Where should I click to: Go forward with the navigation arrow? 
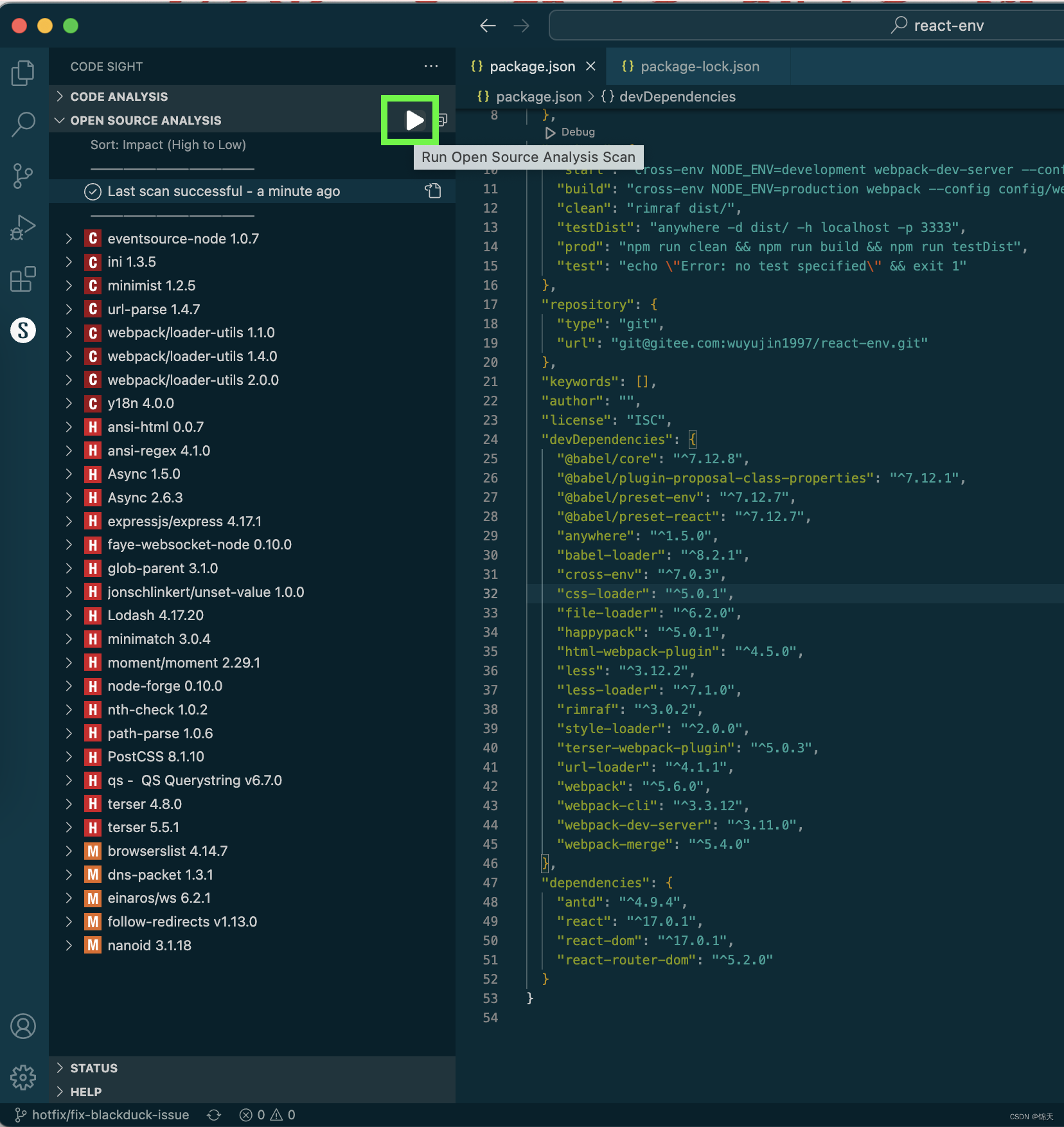pos(522,26)
